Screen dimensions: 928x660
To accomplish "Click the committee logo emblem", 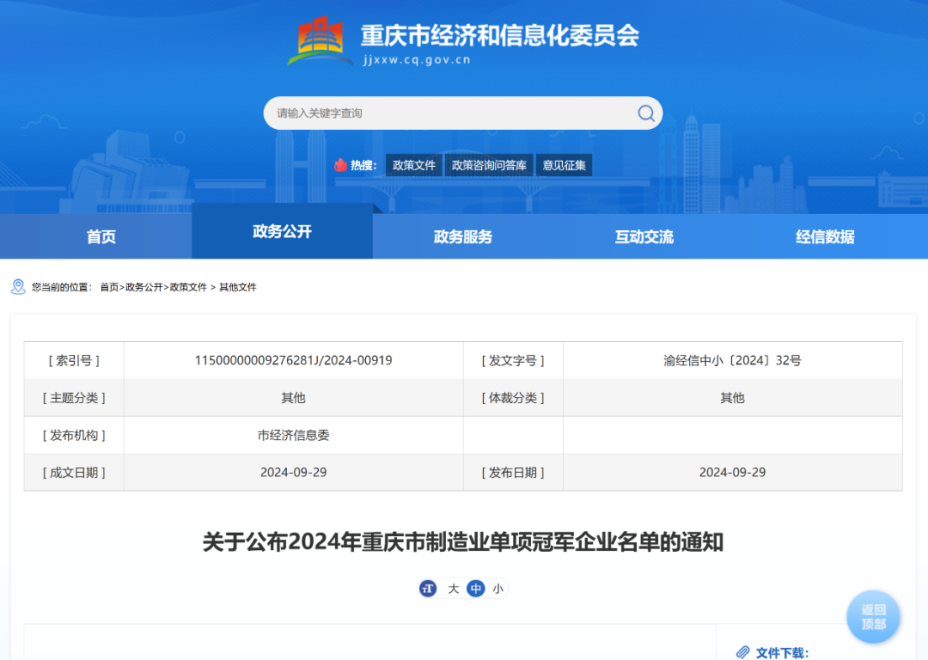I will pyautogui.click(x=320, y=40).
